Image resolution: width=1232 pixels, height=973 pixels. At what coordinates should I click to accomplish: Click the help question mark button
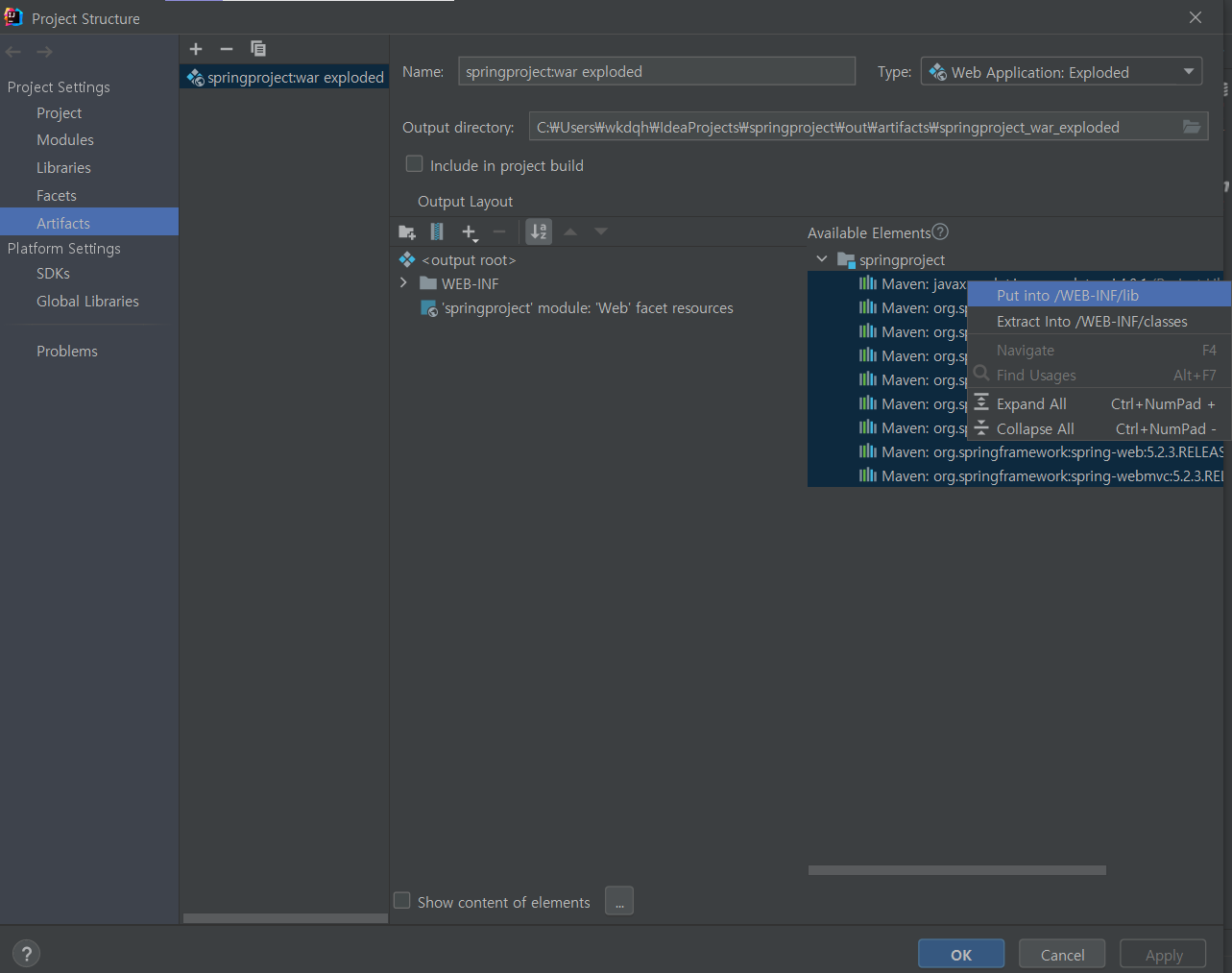click(27, 954)
